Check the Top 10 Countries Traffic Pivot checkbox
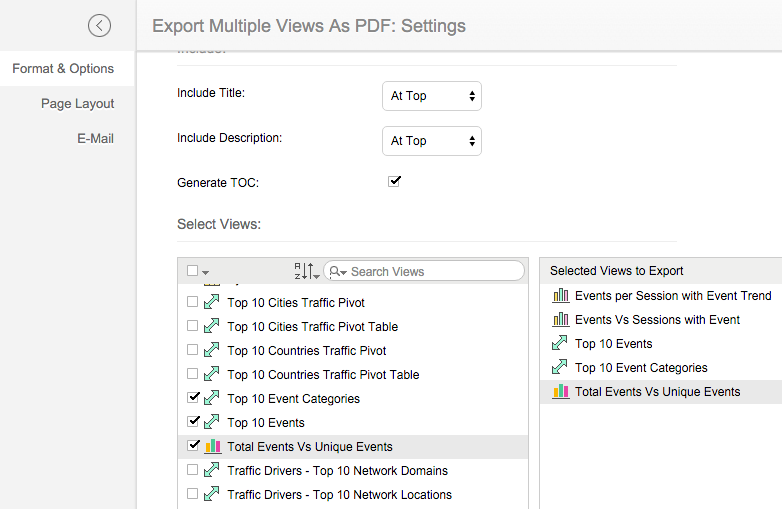782x509 pixels. click(x=193, y=351)
